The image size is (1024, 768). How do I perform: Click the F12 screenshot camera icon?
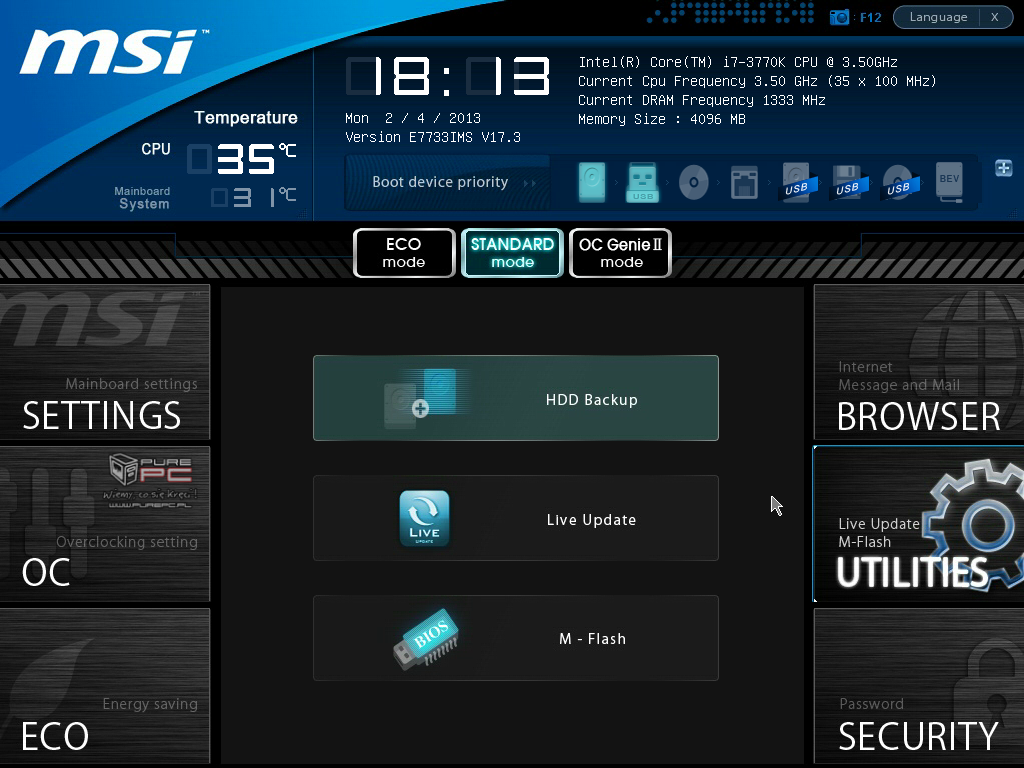click(x=839, y=17)
